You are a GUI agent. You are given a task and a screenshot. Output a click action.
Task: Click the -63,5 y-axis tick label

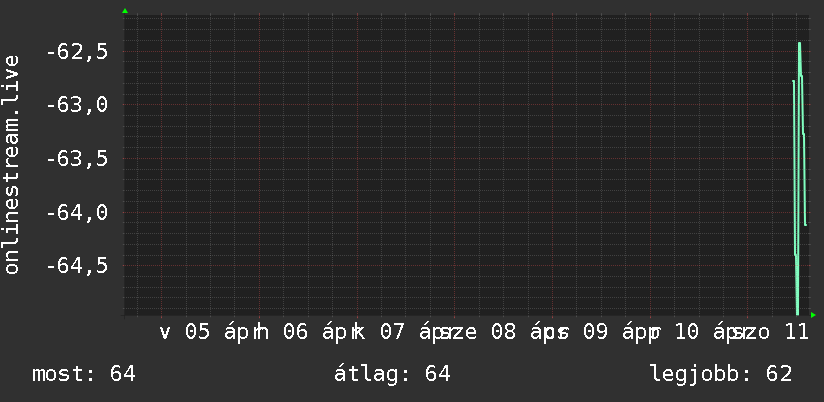[76, 159]
